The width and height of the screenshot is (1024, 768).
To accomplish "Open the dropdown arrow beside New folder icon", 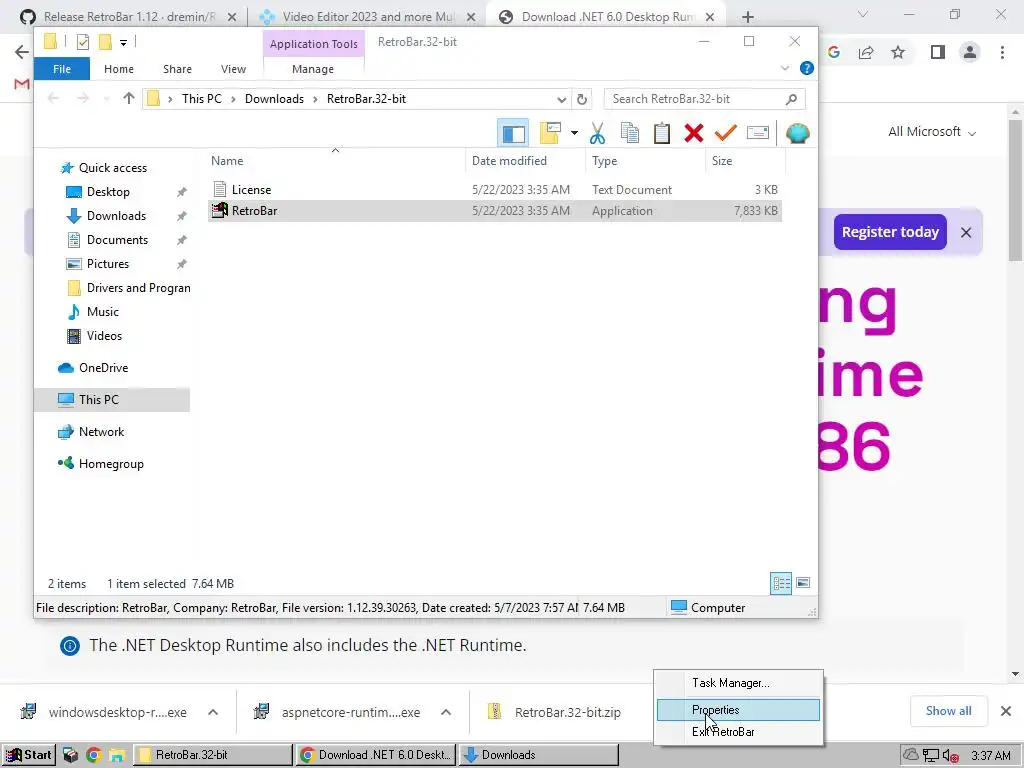I will [x=574, y=133].
